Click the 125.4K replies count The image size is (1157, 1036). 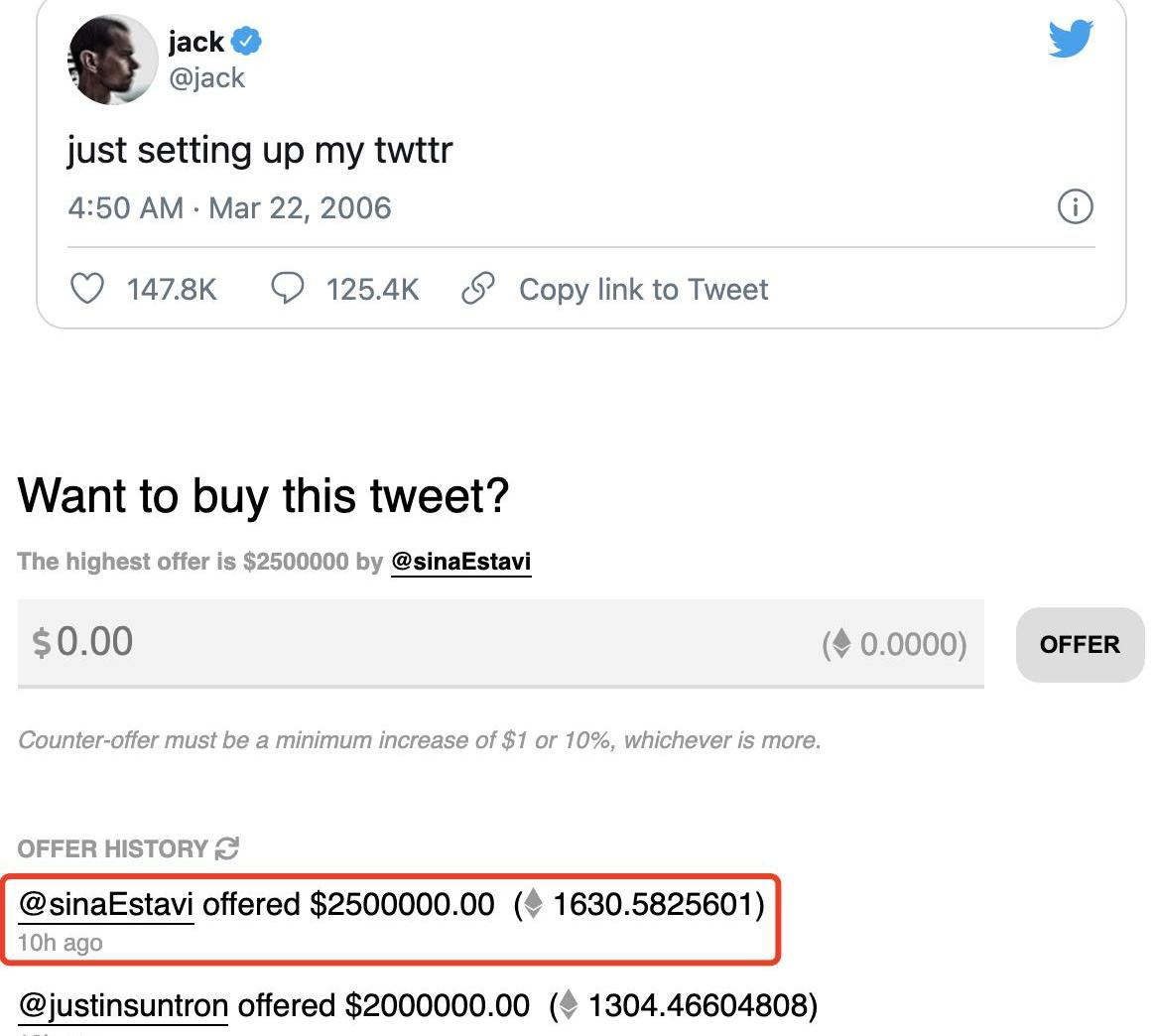(x=372, y=289)
